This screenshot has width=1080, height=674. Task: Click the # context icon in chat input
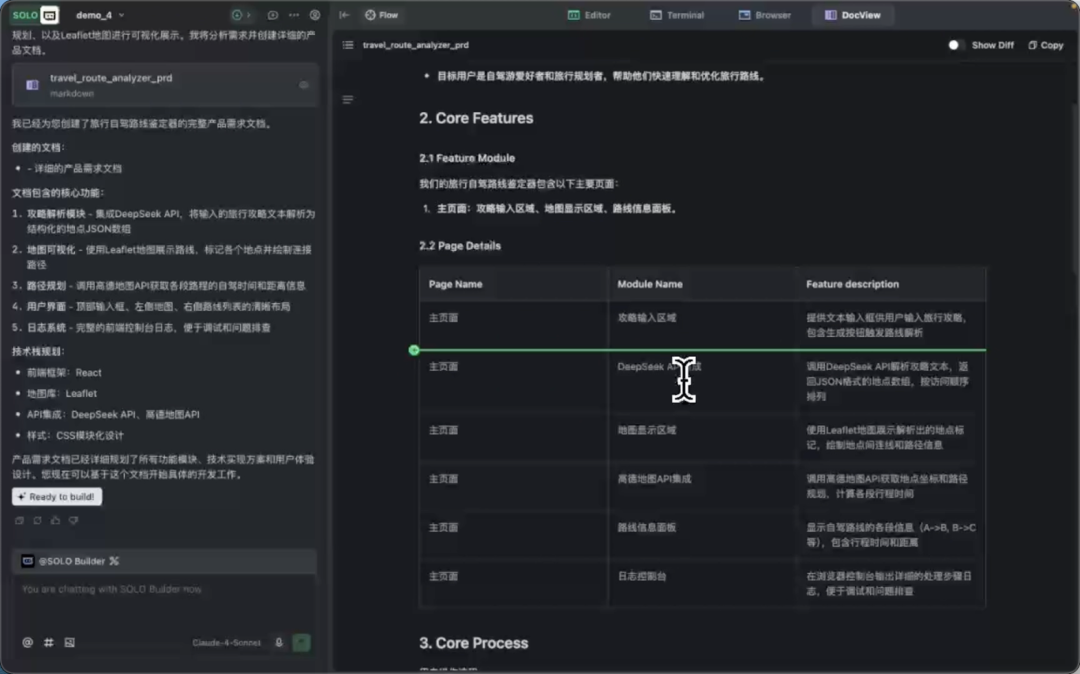48,642
